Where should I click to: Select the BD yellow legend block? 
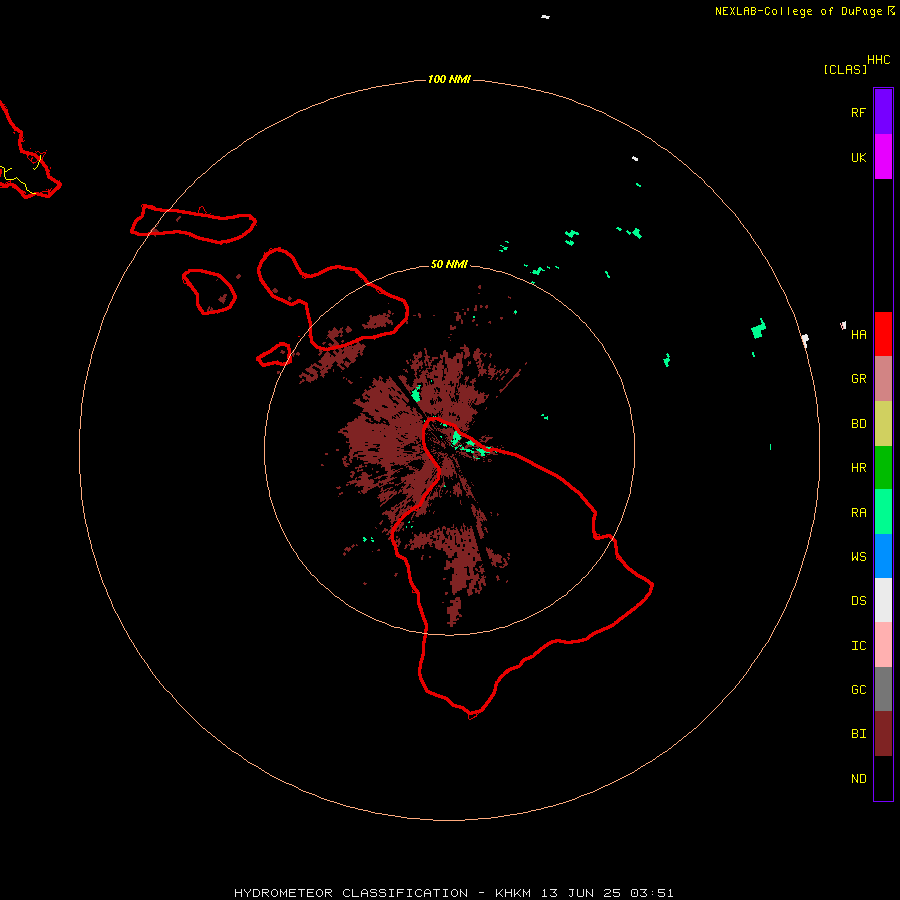click(x=883, y=424)
